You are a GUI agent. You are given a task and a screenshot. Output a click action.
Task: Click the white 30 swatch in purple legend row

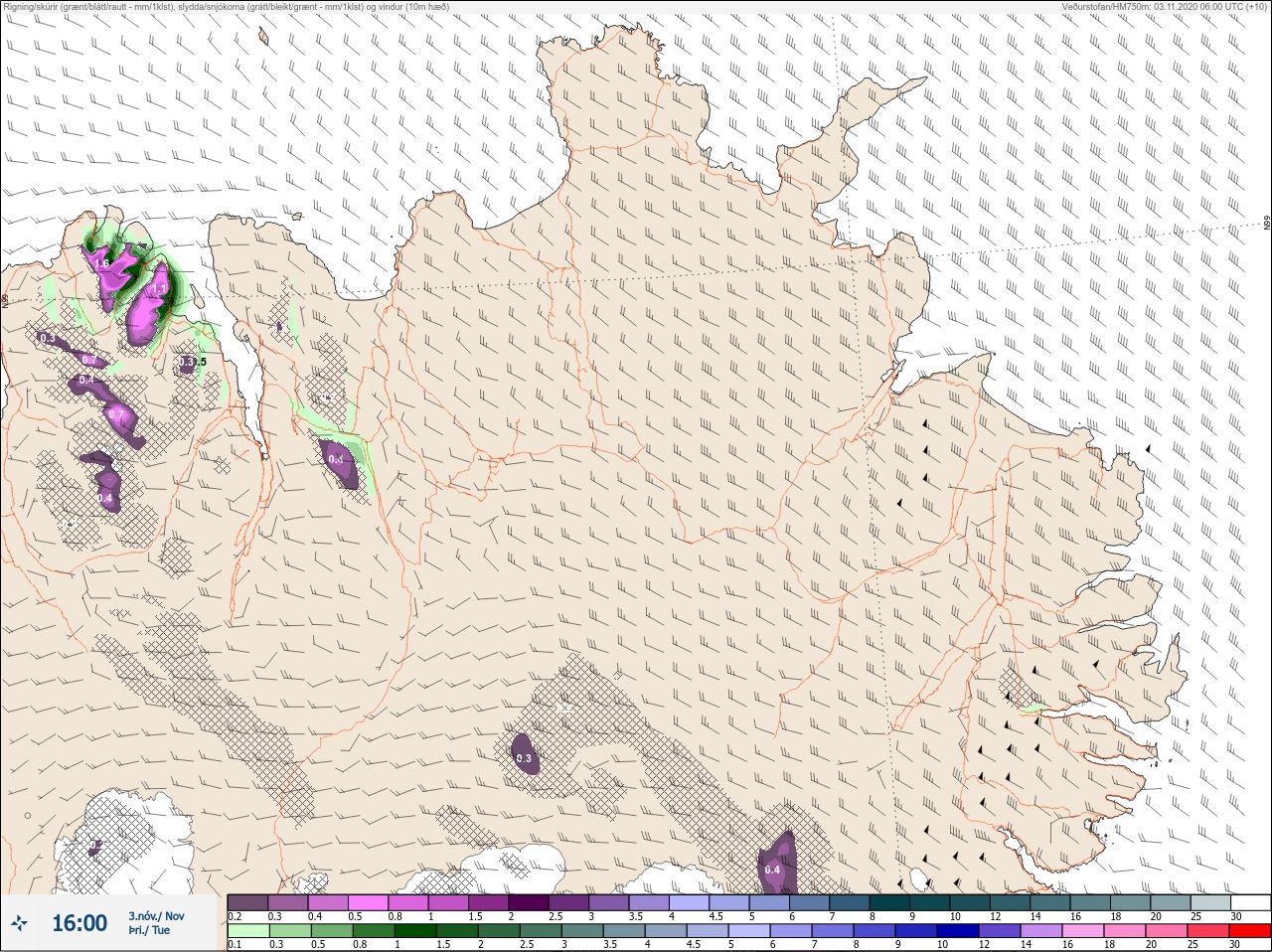point(1250,902)
